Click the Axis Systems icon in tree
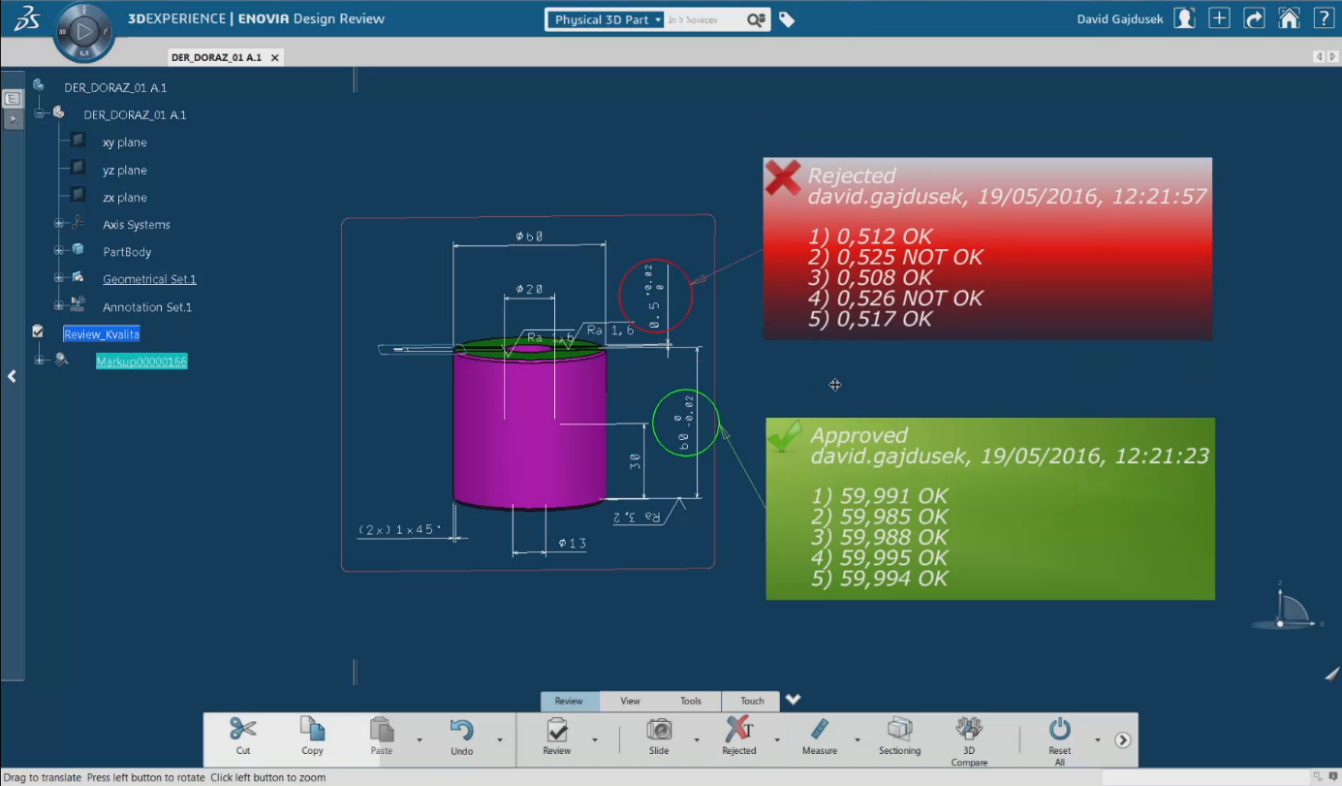Screen dimensions: 1342x786 pyautogui.click(x=78, y=224)
